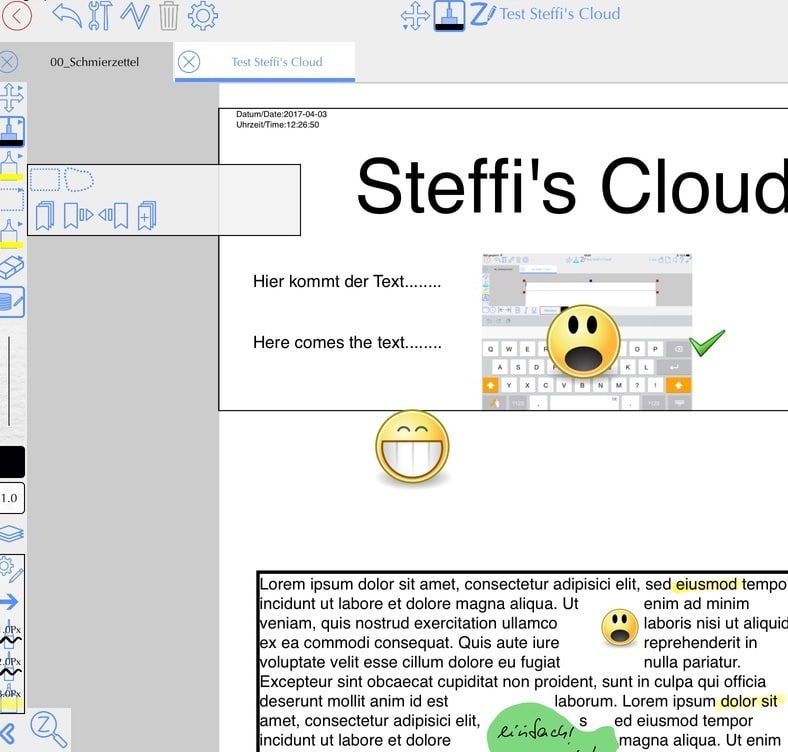Open the layers stack icon
The height and width of the screenshot is (752, 788).
pos(12,533)
